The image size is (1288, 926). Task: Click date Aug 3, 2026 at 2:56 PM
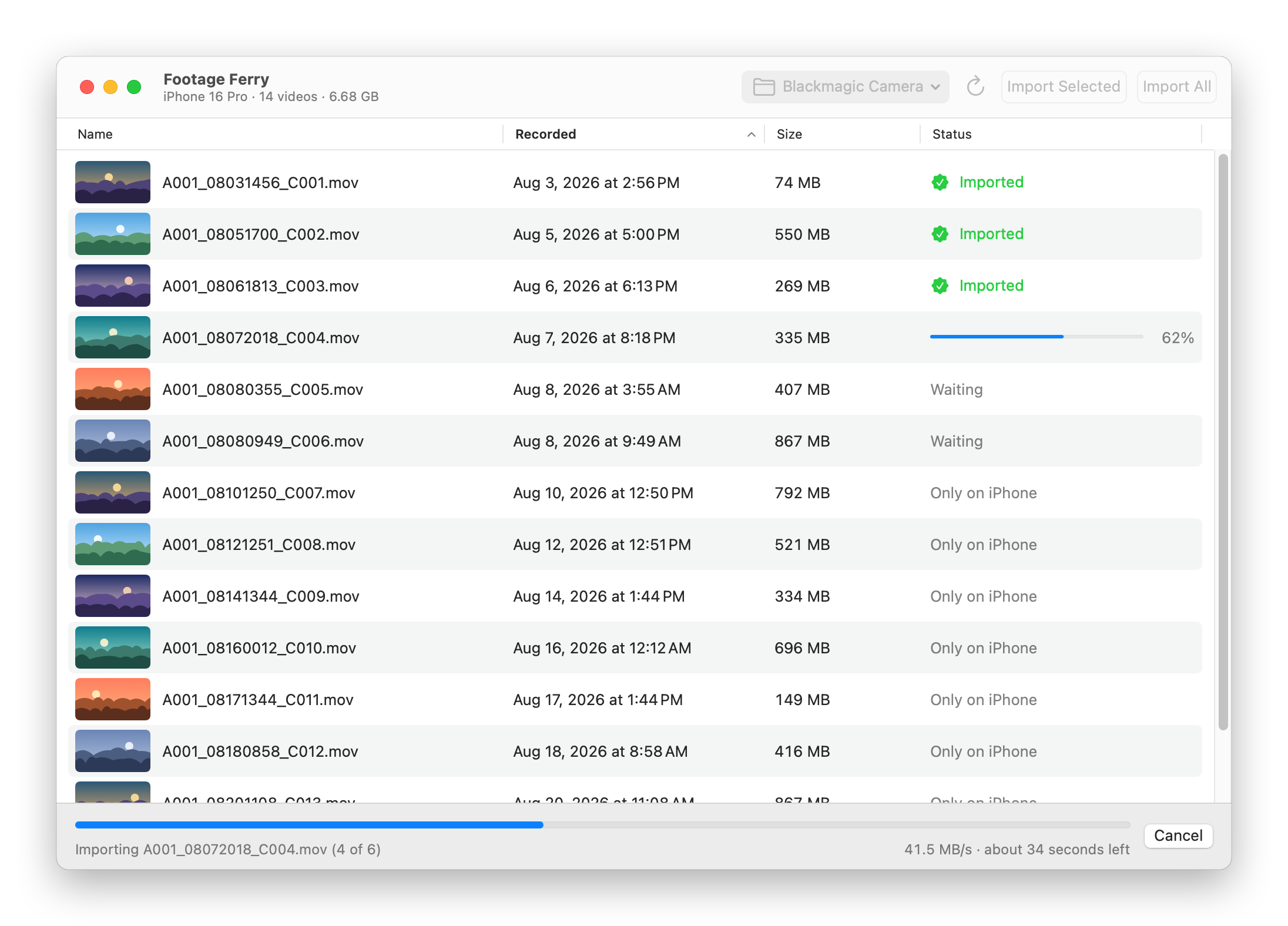pyautogui.click(x=596, y=183)
